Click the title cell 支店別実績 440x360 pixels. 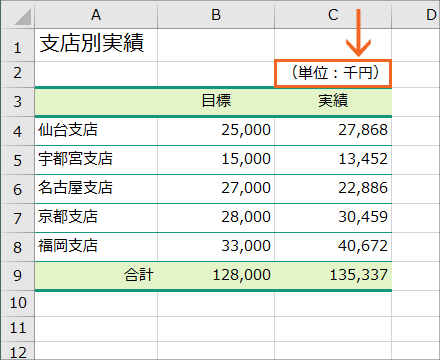[x=96, y=45]
